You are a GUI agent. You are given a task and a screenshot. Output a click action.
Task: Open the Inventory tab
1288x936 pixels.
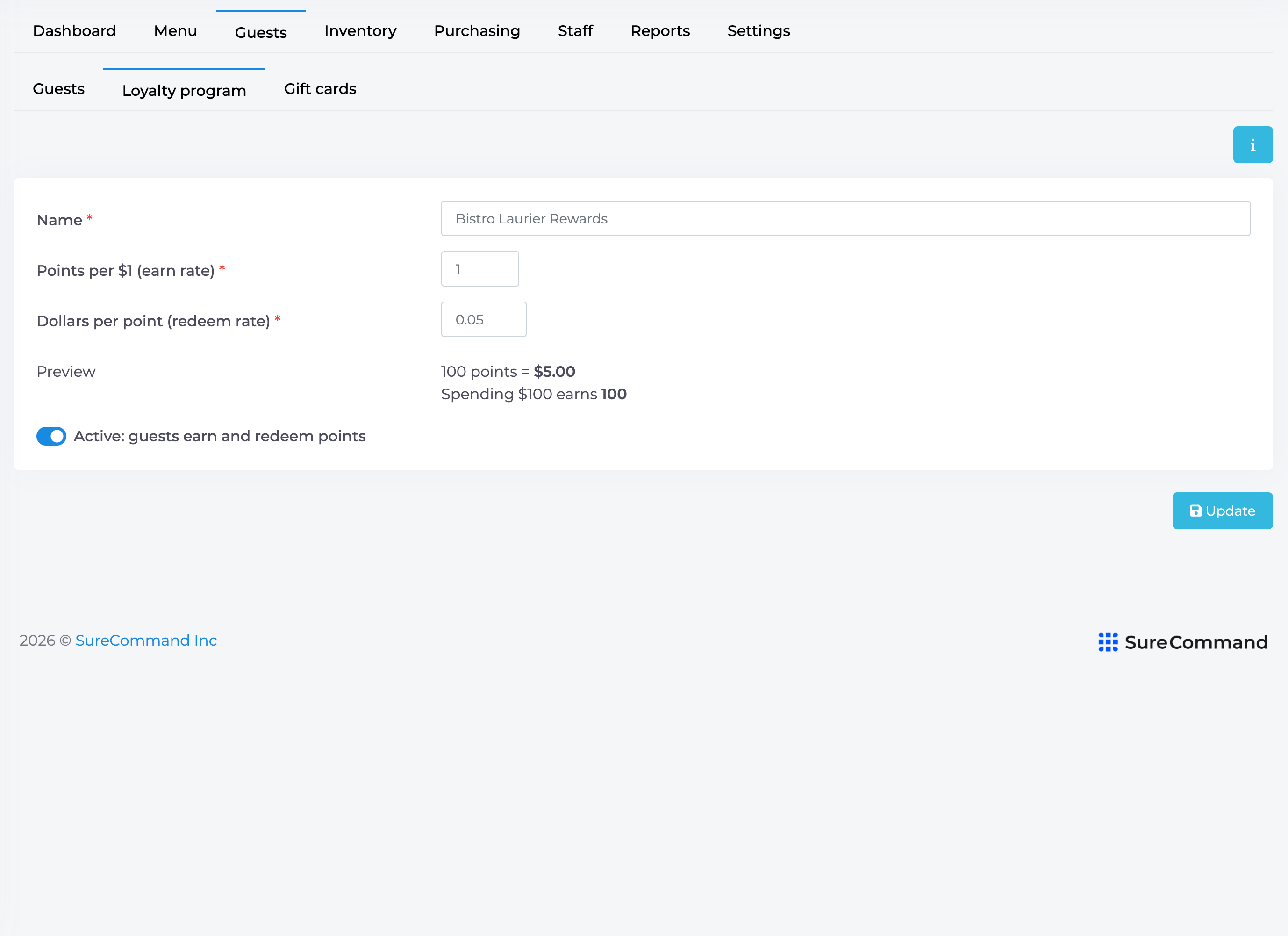click(360, 31)
